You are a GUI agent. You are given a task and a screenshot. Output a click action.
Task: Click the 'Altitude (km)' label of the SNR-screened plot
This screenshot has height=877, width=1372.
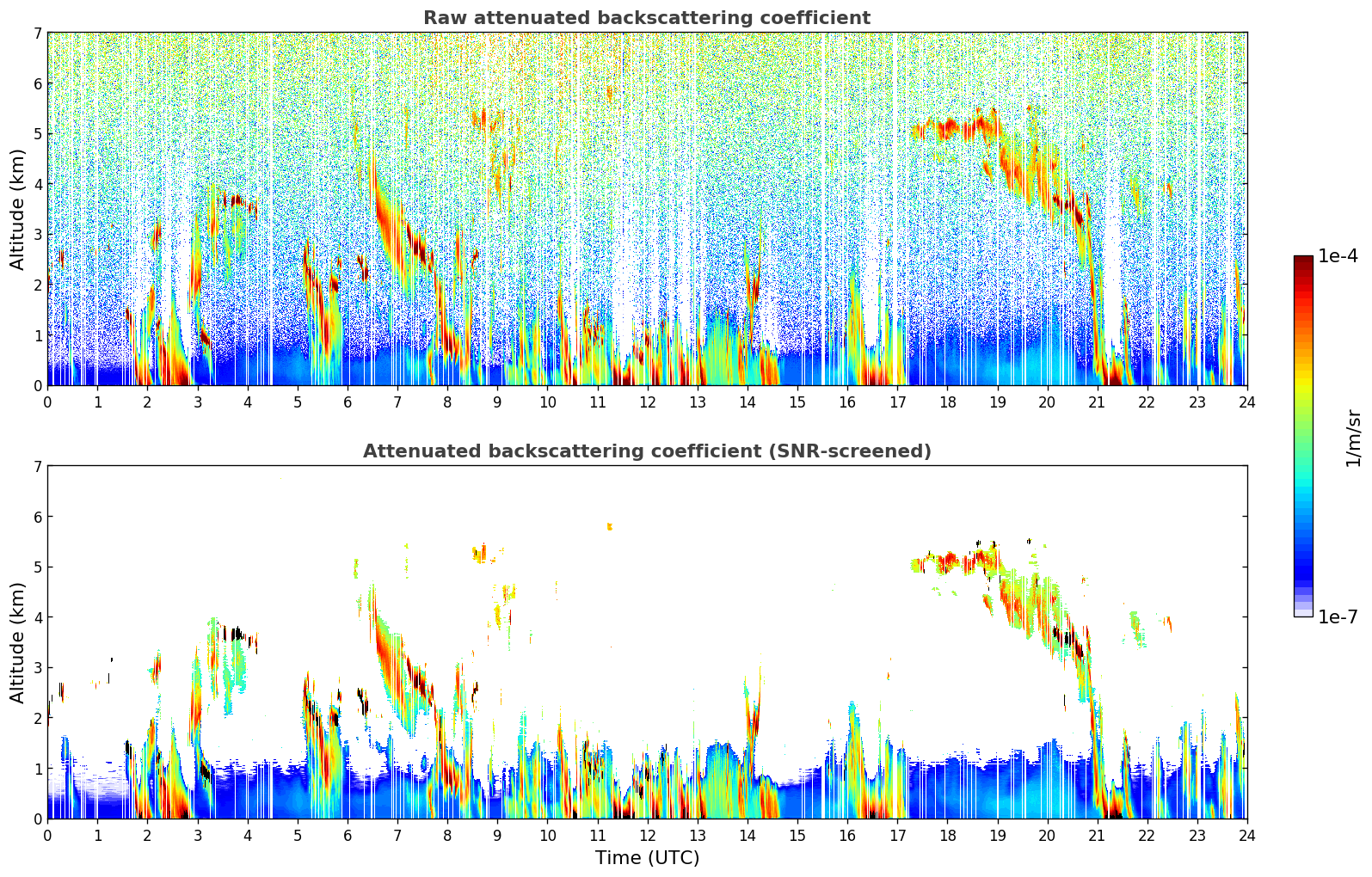17,642
